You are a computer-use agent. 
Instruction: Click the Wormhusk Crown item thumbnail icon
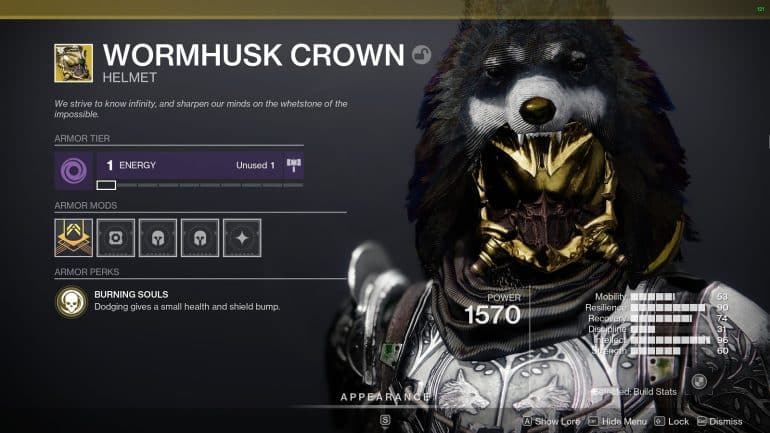coord(73,63)
